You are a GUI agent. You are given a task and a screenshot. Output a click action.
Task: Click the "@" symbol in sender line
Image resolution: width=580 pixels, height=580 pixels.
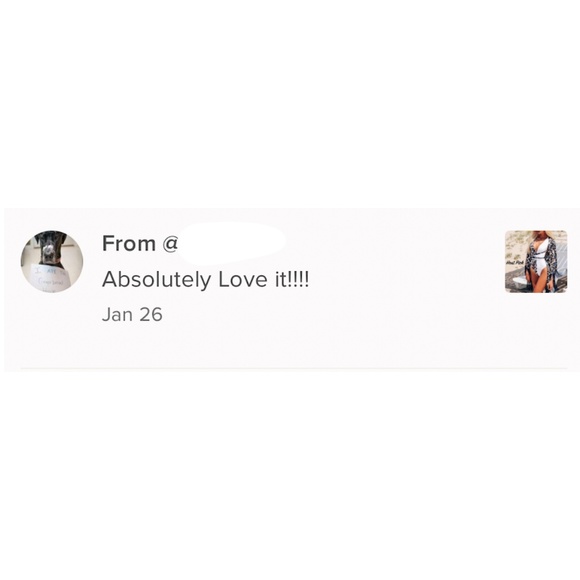pyautogui.click(x=170, y=244)
